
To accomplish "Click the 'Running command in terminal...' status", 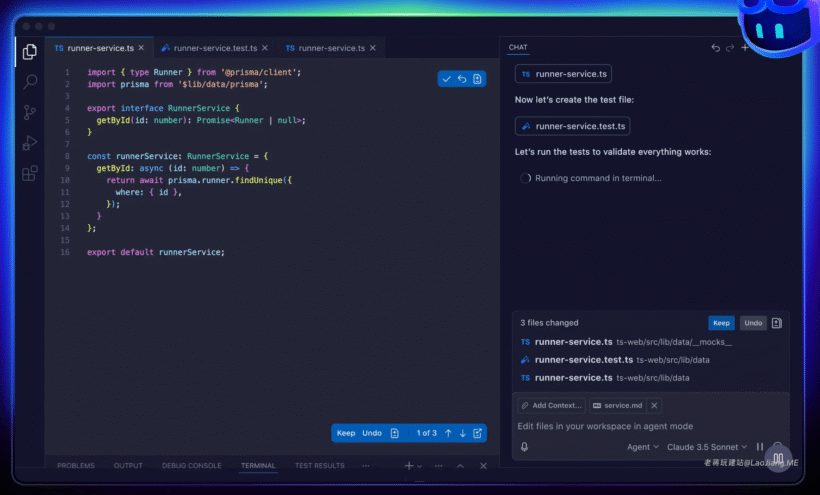I will pos(598,178).
